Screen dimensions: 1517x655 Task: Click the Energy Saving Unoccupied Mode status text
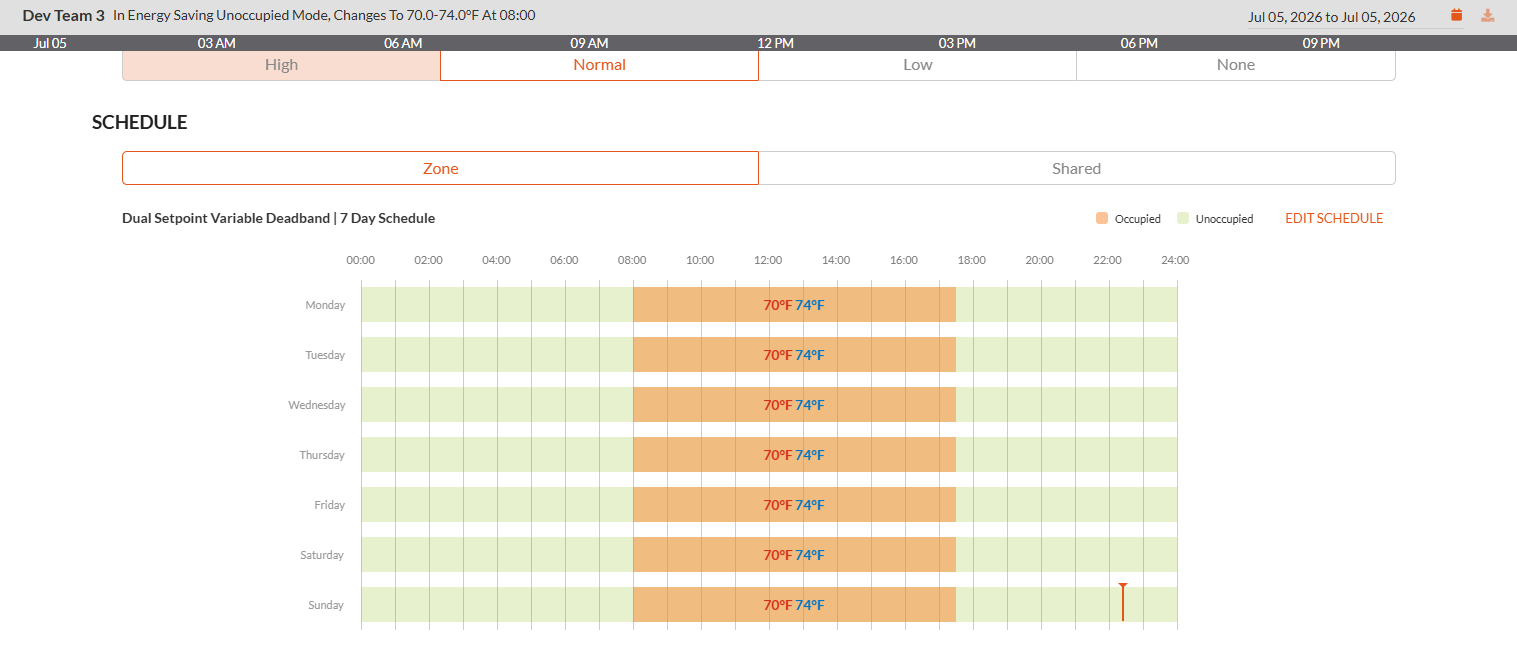point(324,16)
